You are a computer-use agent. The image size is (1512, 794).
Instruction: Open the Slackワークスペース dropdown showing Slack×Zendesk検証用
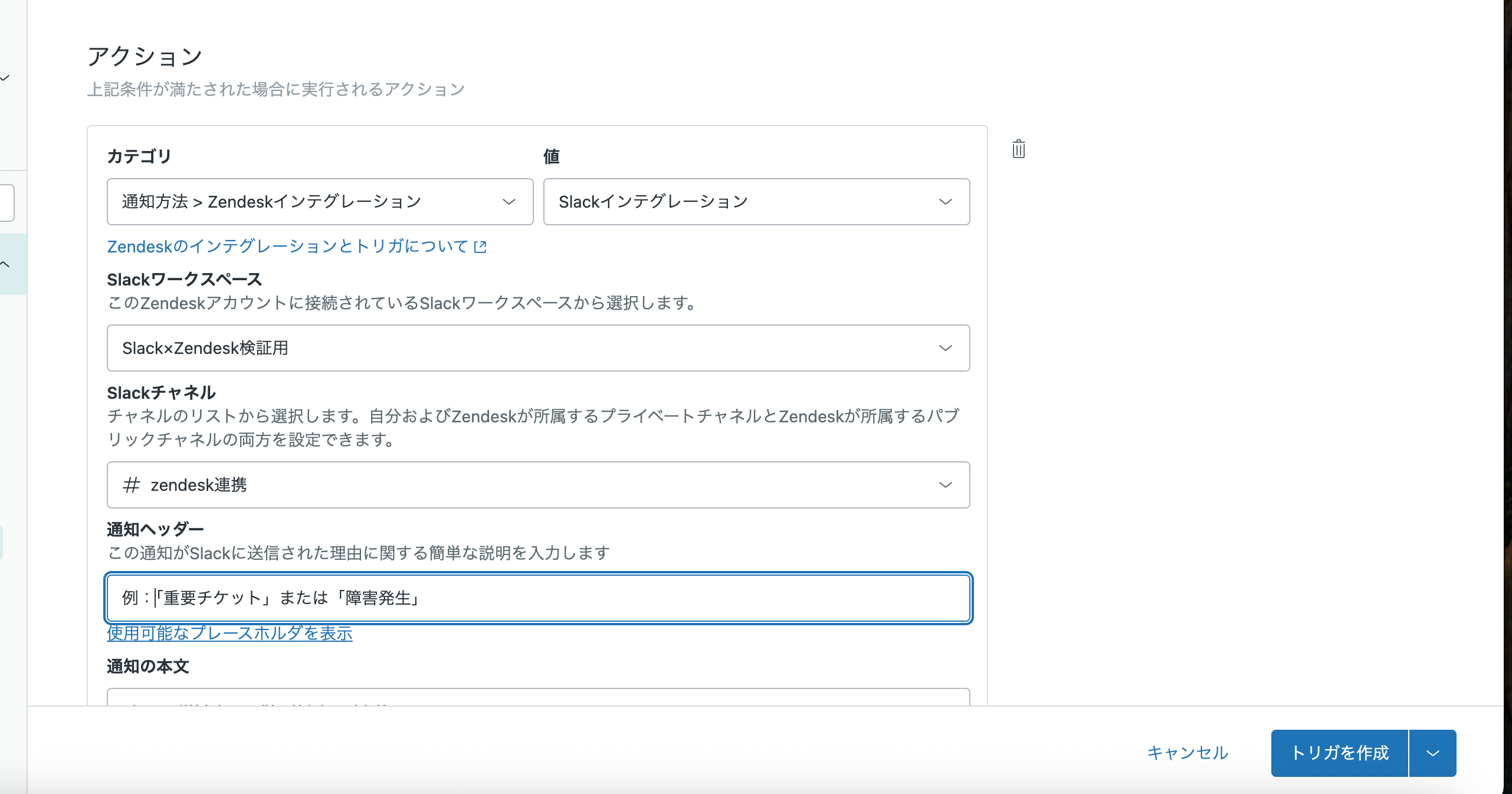coord(537,348)
